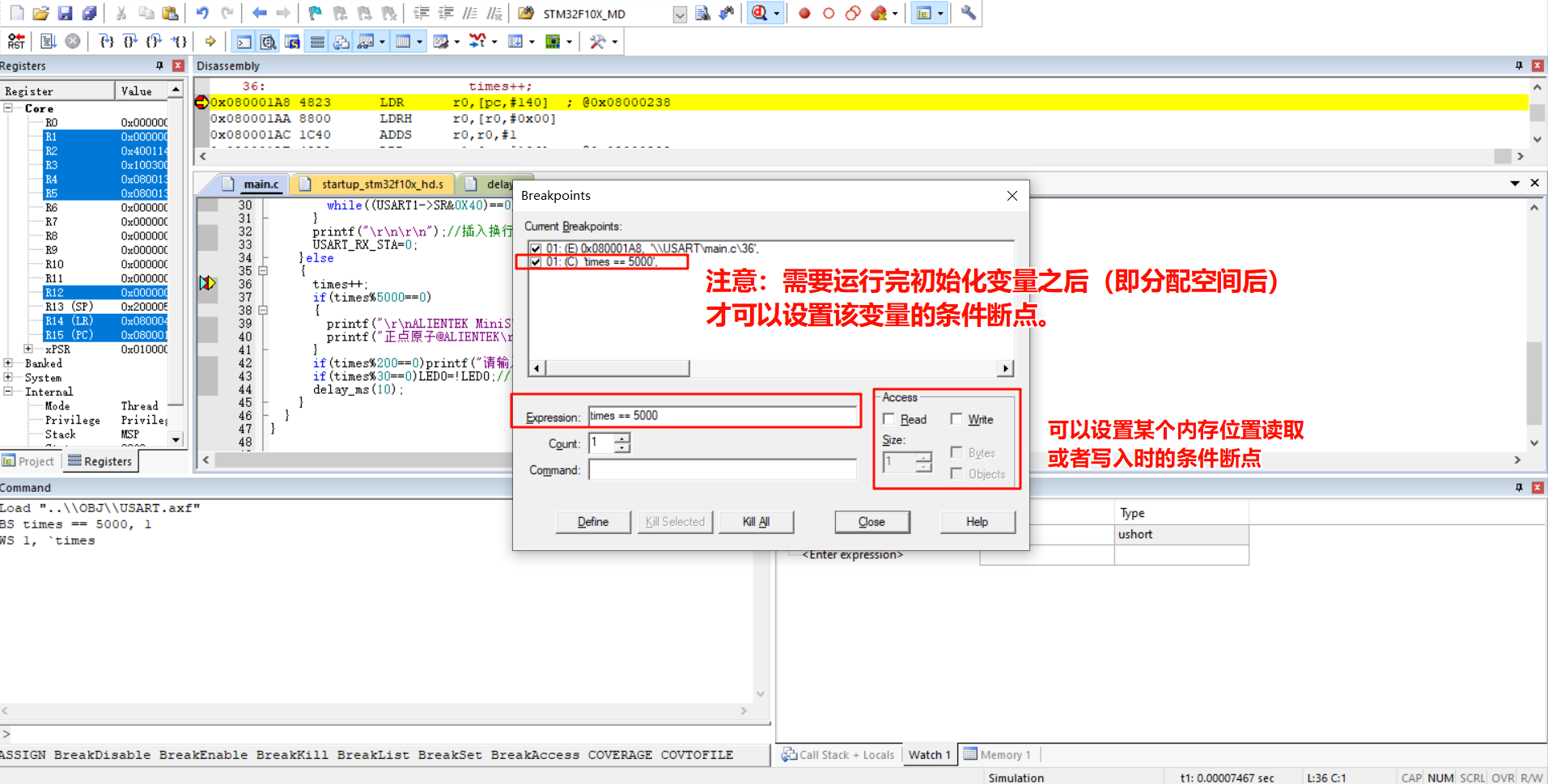Click the Help button
Viewport: 1548px width, 784px height.
(977, 522)
